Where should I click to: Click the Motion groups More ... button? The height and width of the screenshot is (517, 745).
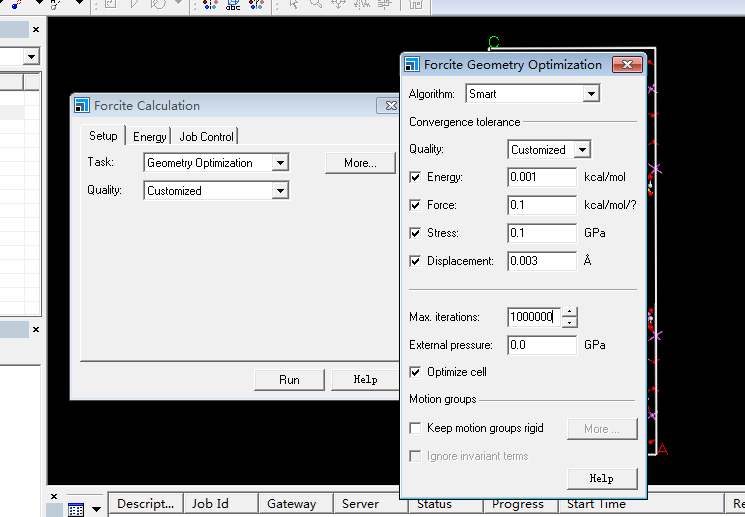tap(602, 429)
